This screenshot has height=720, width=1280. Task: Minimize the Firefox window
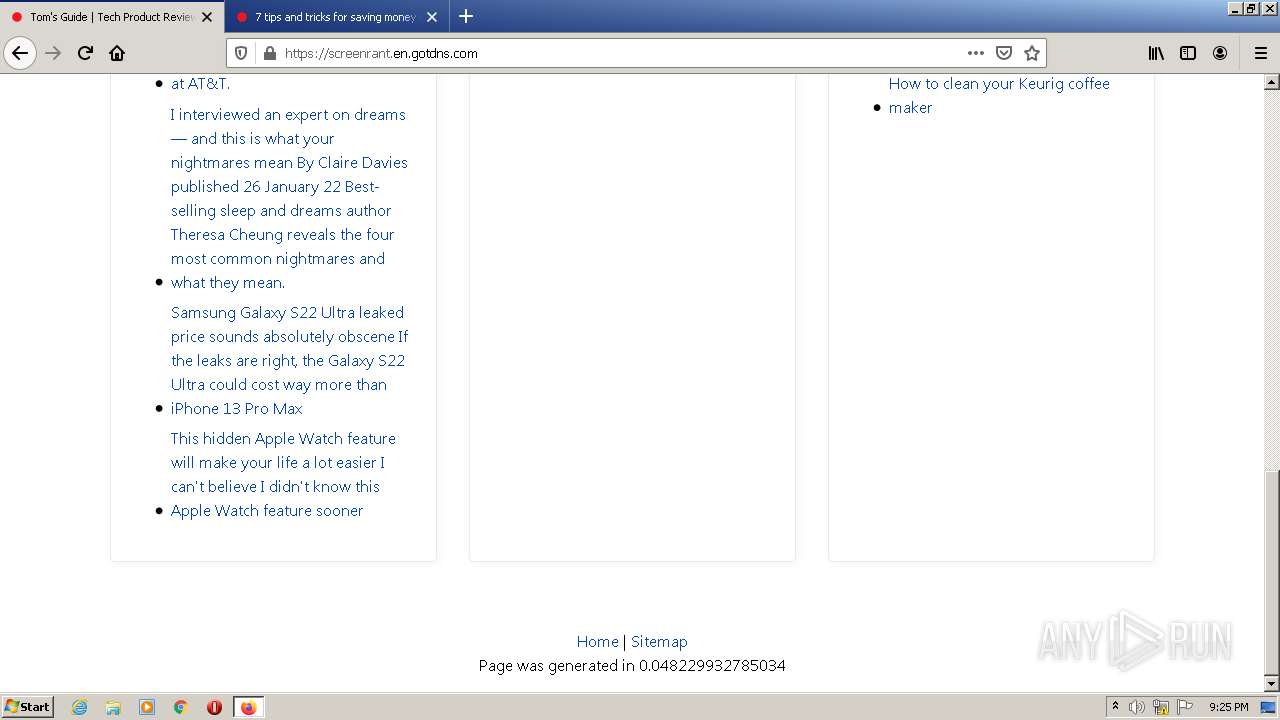(1236, 8)
